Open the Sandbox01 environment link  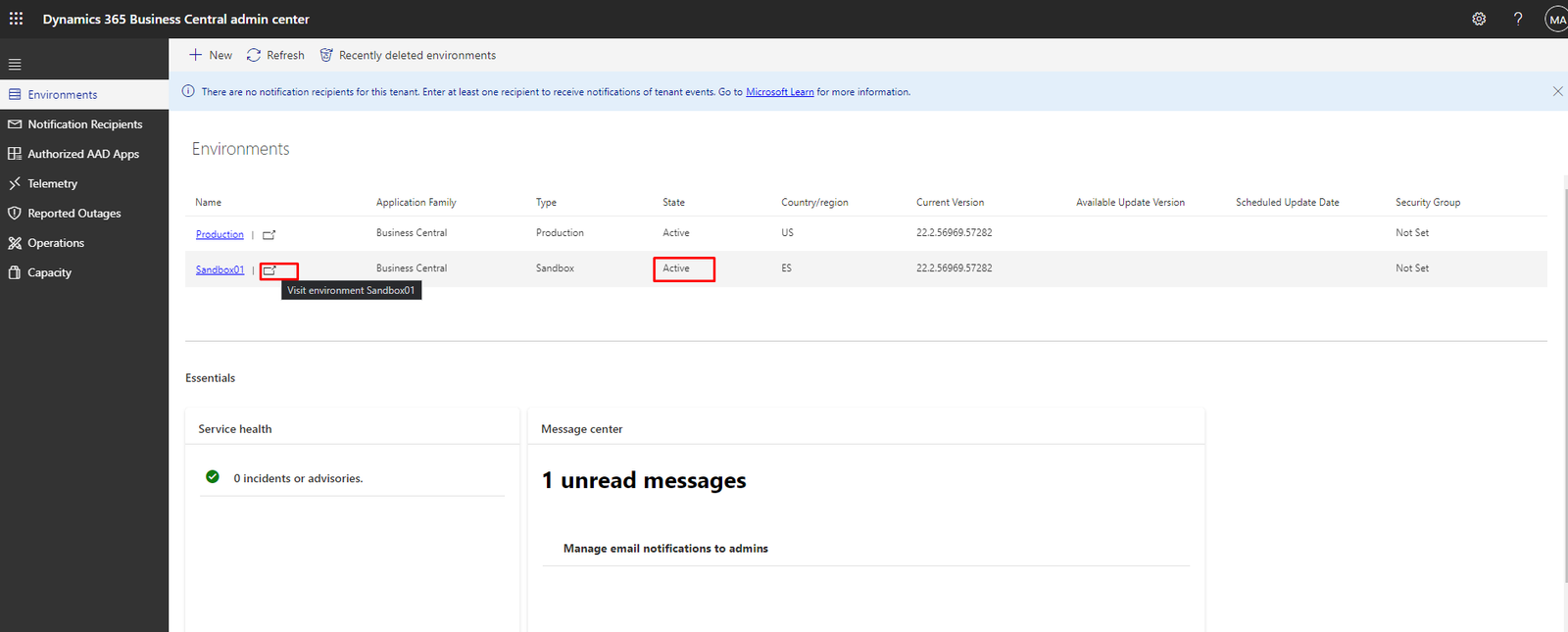pos(220,269)
